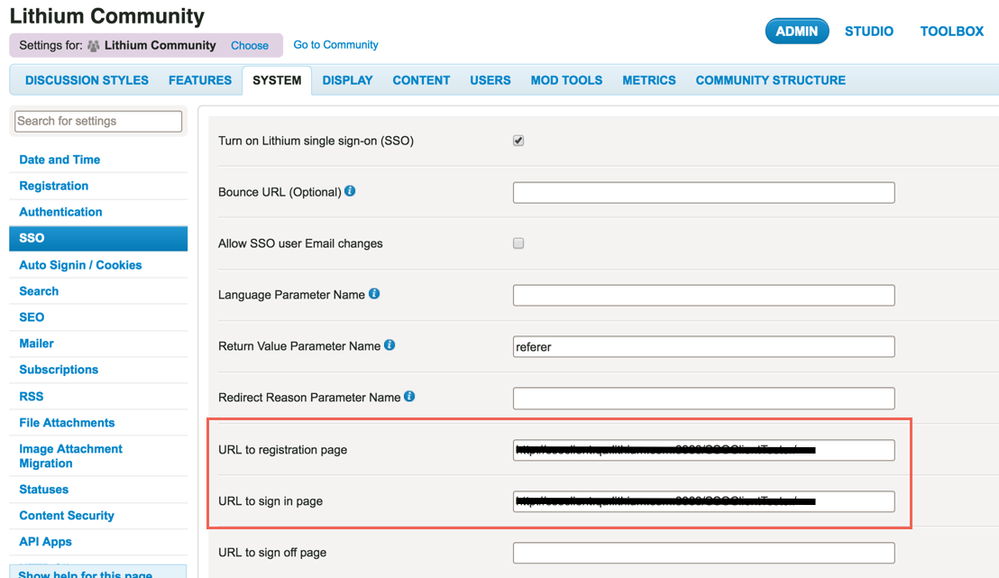Click the Bounce URL info icon

[x=350, y=191]
